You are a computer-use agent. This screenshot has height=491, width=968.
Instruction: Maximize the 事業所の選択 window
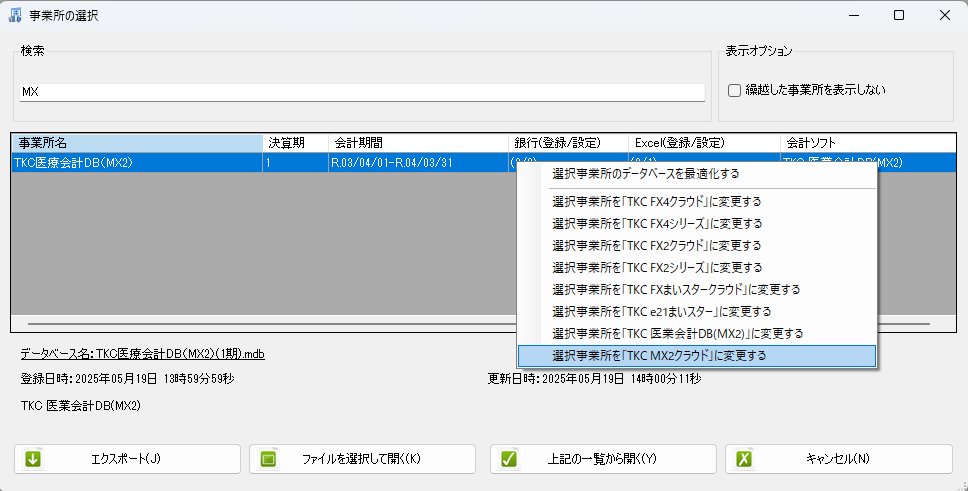pyautogui.click(x=899, y=15)
